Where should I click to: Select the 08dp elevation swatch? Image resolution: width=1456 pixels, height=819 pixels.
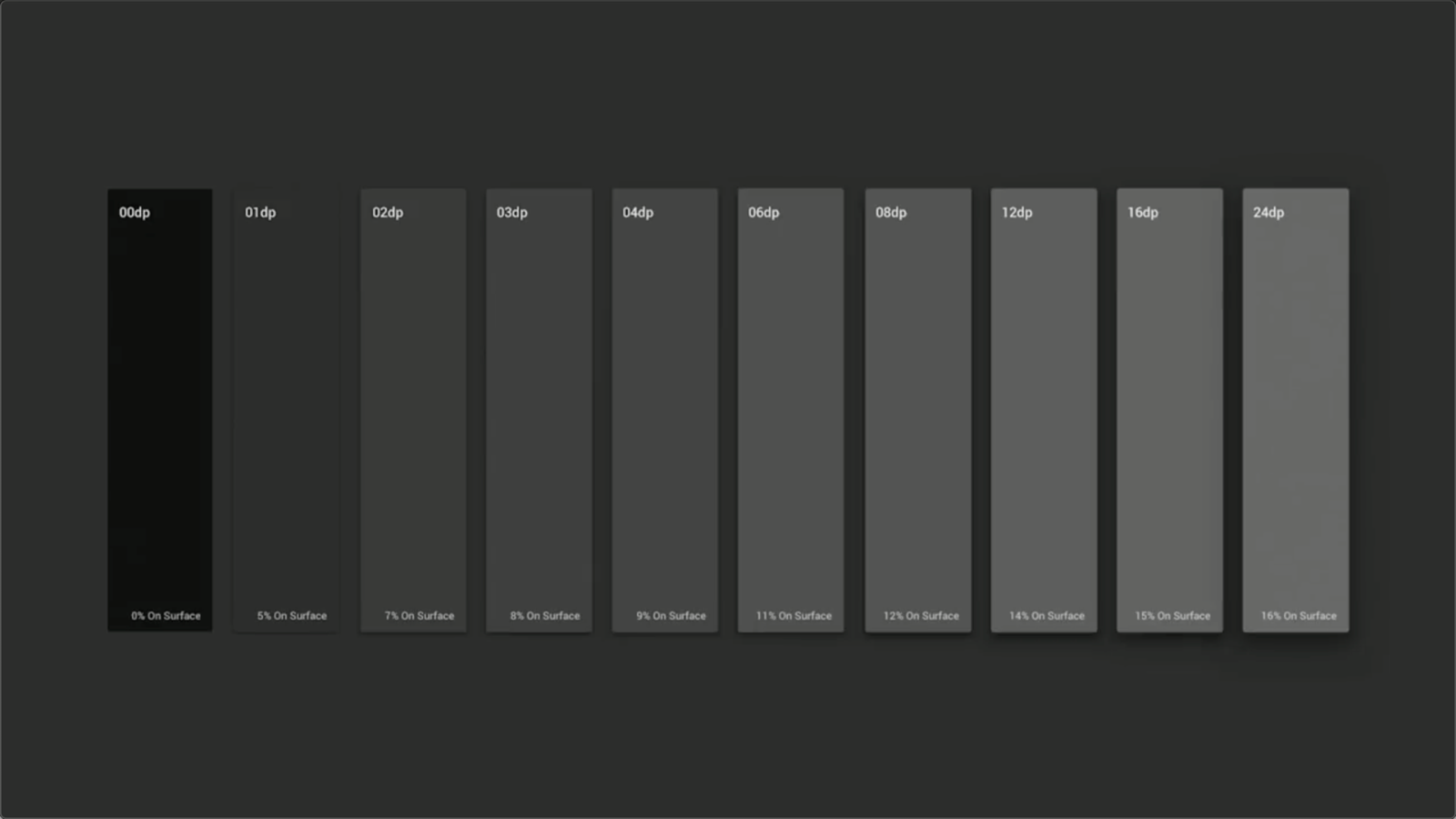point(918,410)
